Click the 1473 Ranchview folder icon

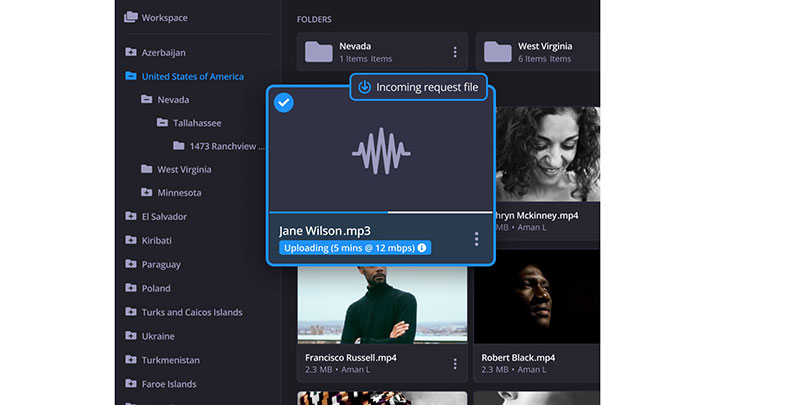[179, 146]
